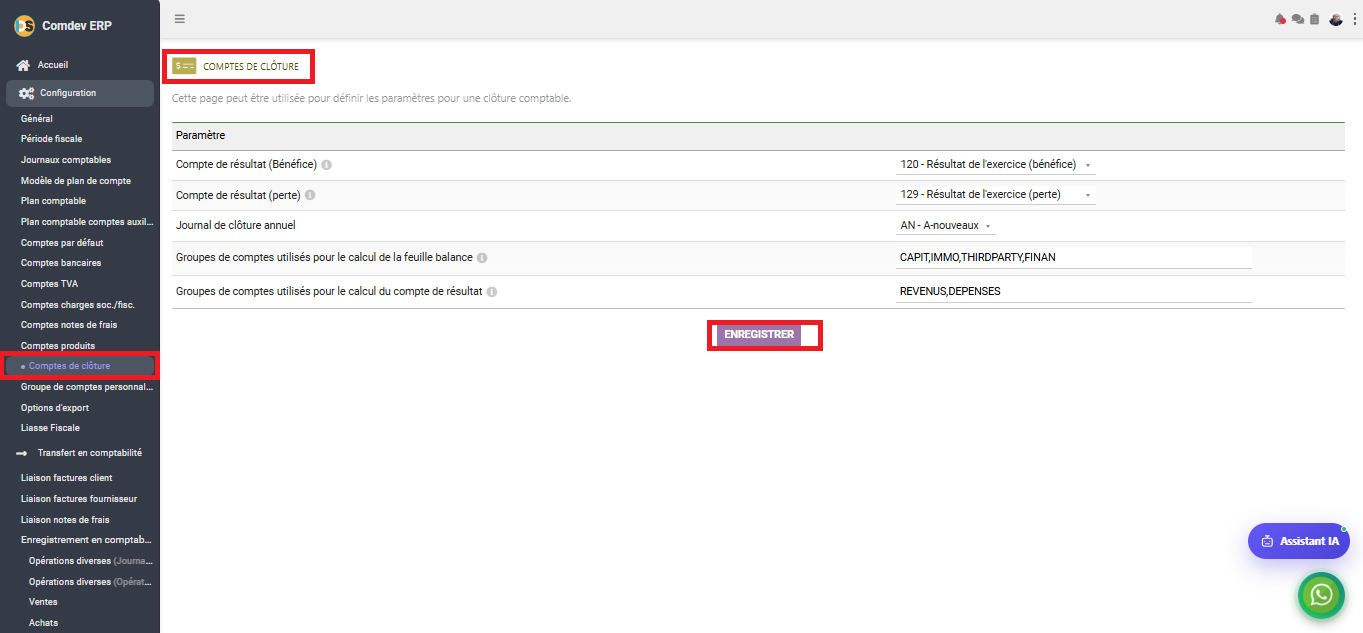Open Comptes TVA
This screenshot has width=1363, height=633.
[49, 284]
